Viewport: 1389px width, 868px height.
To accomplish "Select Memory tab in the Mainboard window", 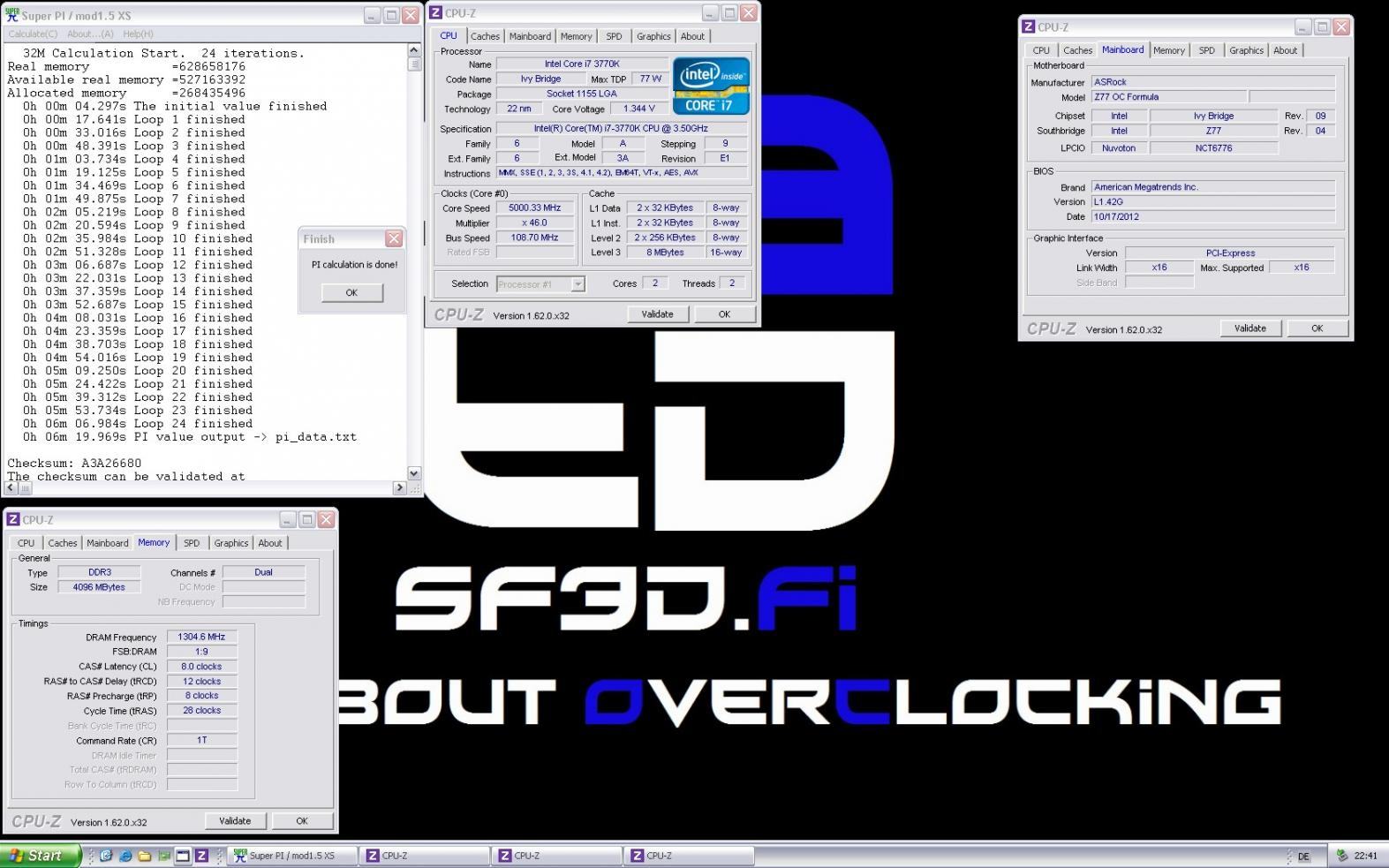I will point(1168,50).
